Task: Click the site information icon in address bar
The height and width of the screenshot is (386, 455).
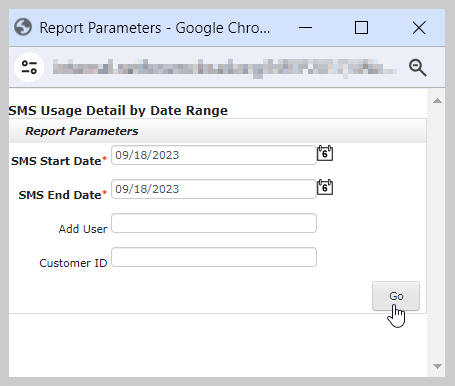Action: (x=29, y=67)
